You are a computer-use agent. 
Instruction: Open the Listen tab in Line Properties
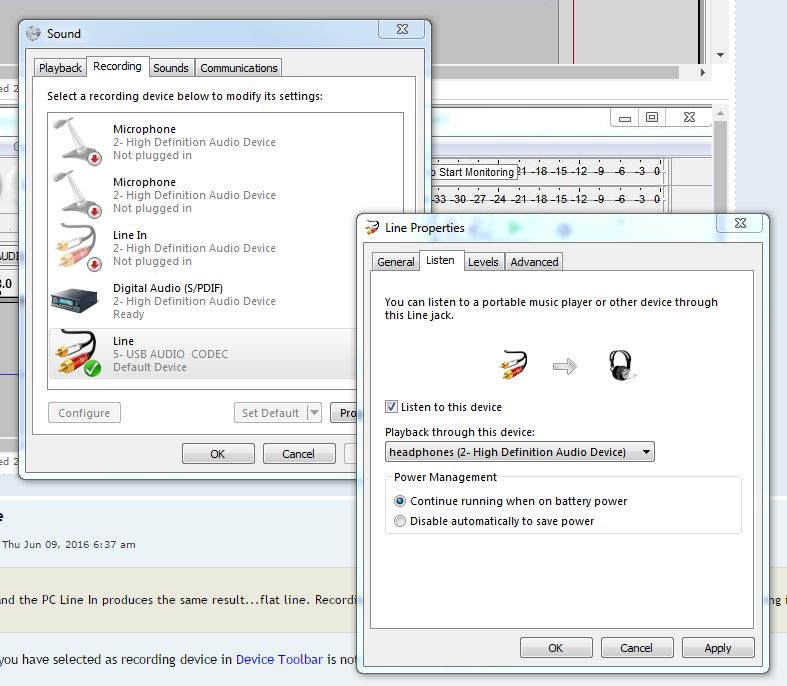[440, 260]
